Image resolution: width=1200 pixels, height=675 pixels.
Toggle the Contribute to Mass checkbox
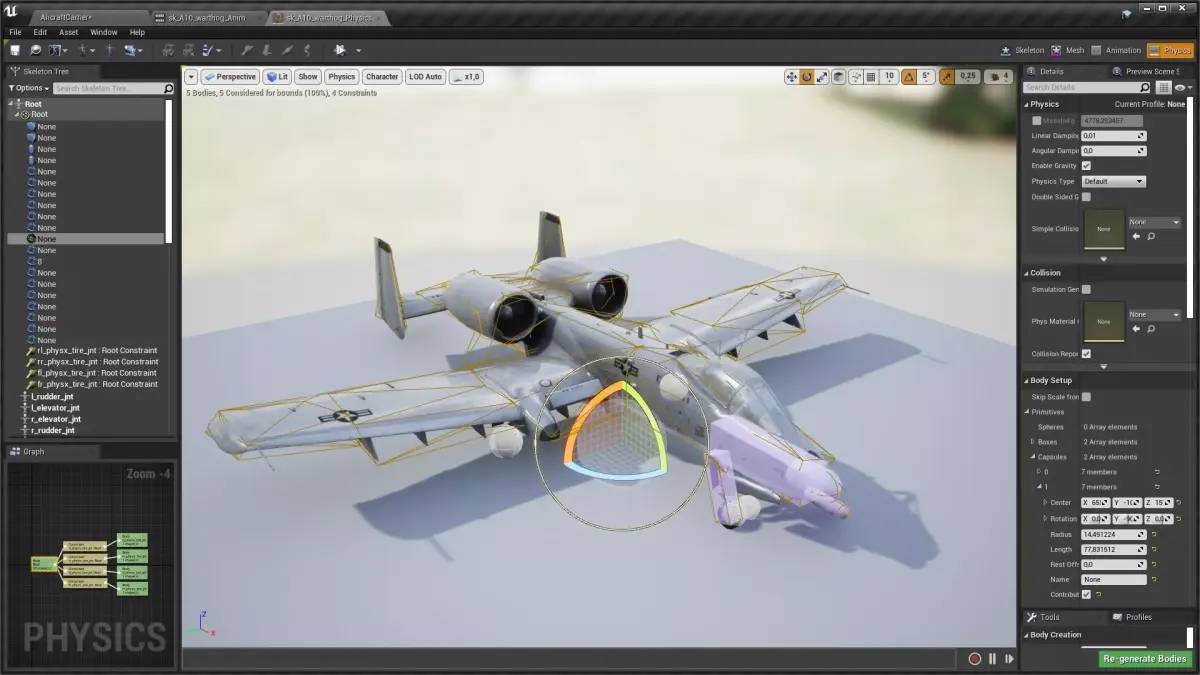1086,594
